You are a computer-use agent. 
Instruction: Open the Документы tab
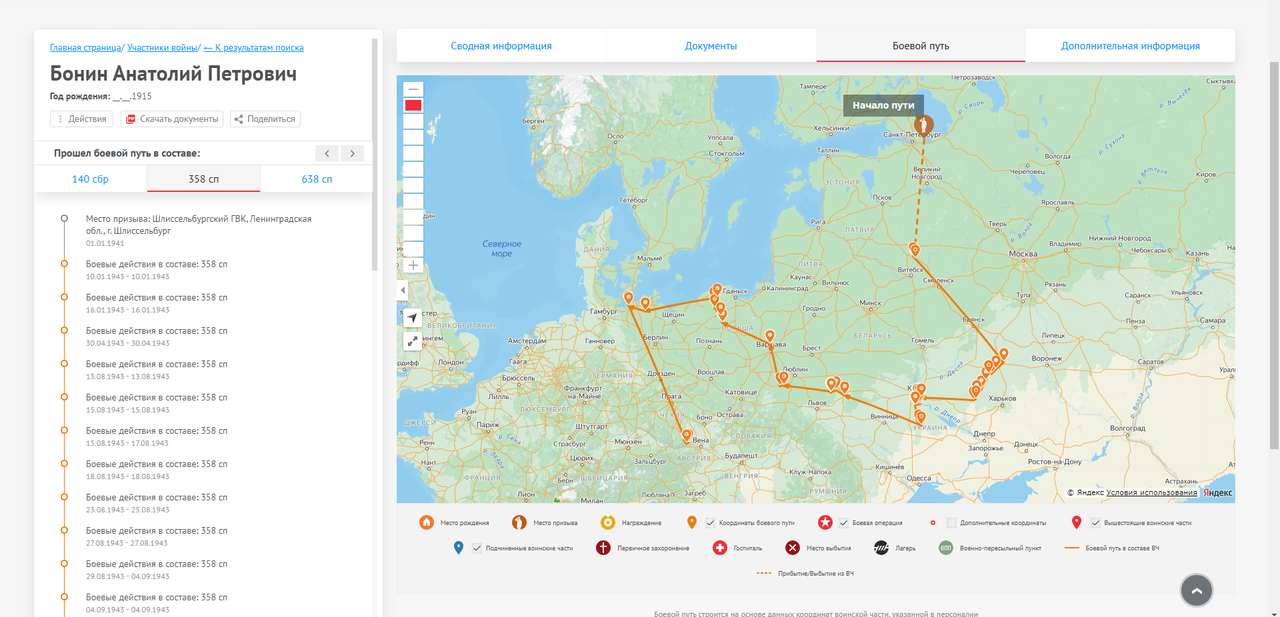click(x=711, y=46)
